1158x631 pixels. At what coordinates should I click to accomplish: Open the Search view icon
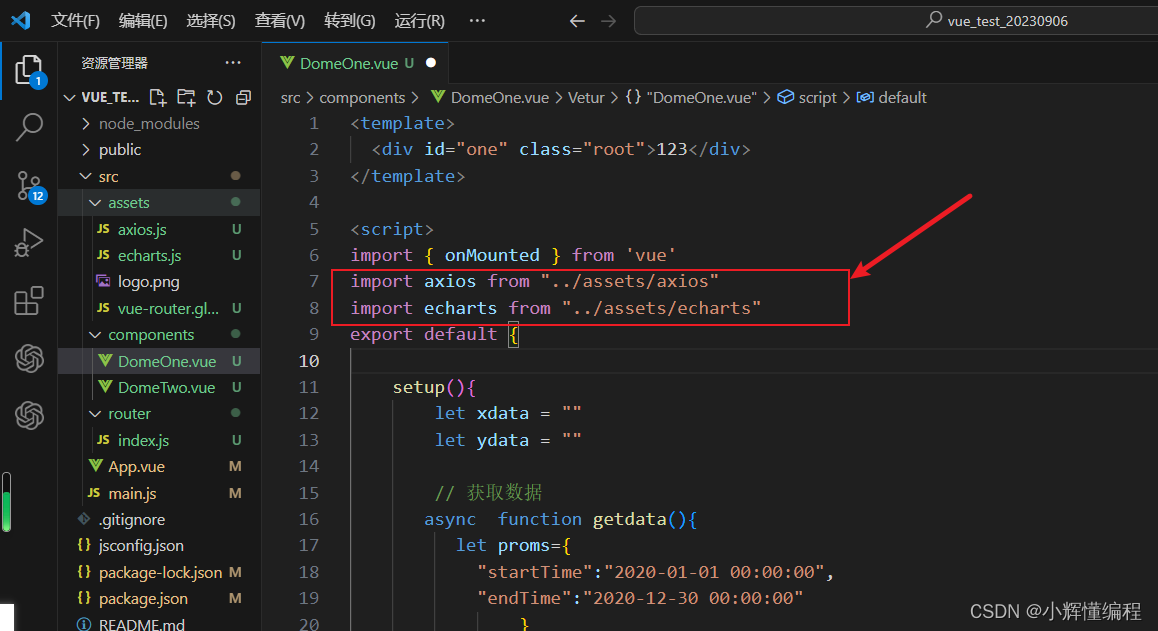point(30,127)
